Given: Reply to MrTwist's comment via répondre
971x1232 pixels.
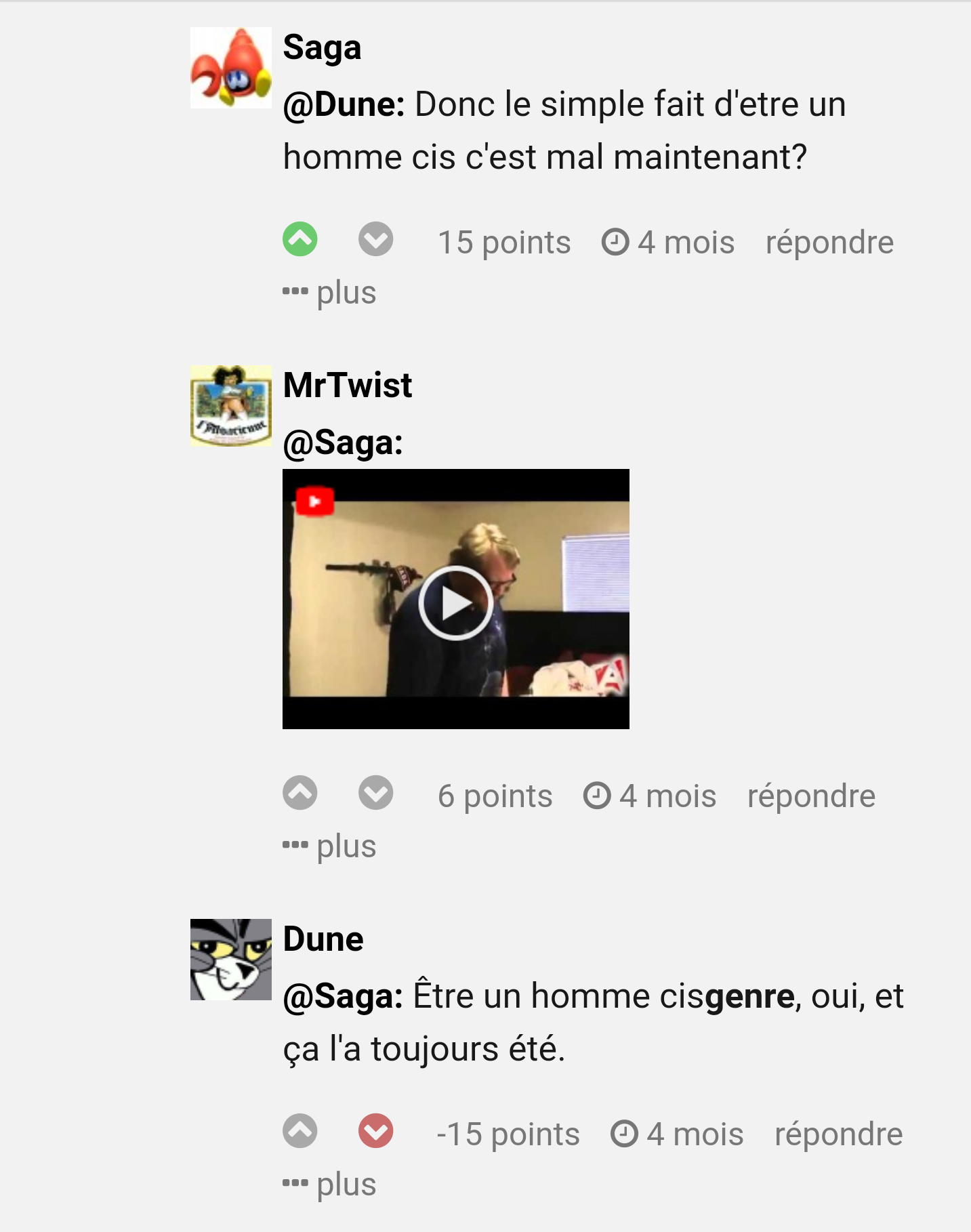Looking at the screenshot, I should pos(811,796).
